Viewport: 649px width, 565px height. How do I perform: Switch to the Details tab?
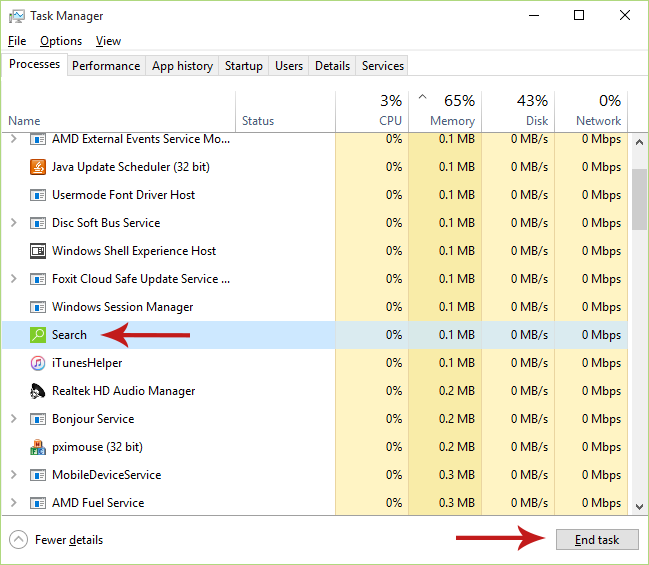tap(332, 66)
